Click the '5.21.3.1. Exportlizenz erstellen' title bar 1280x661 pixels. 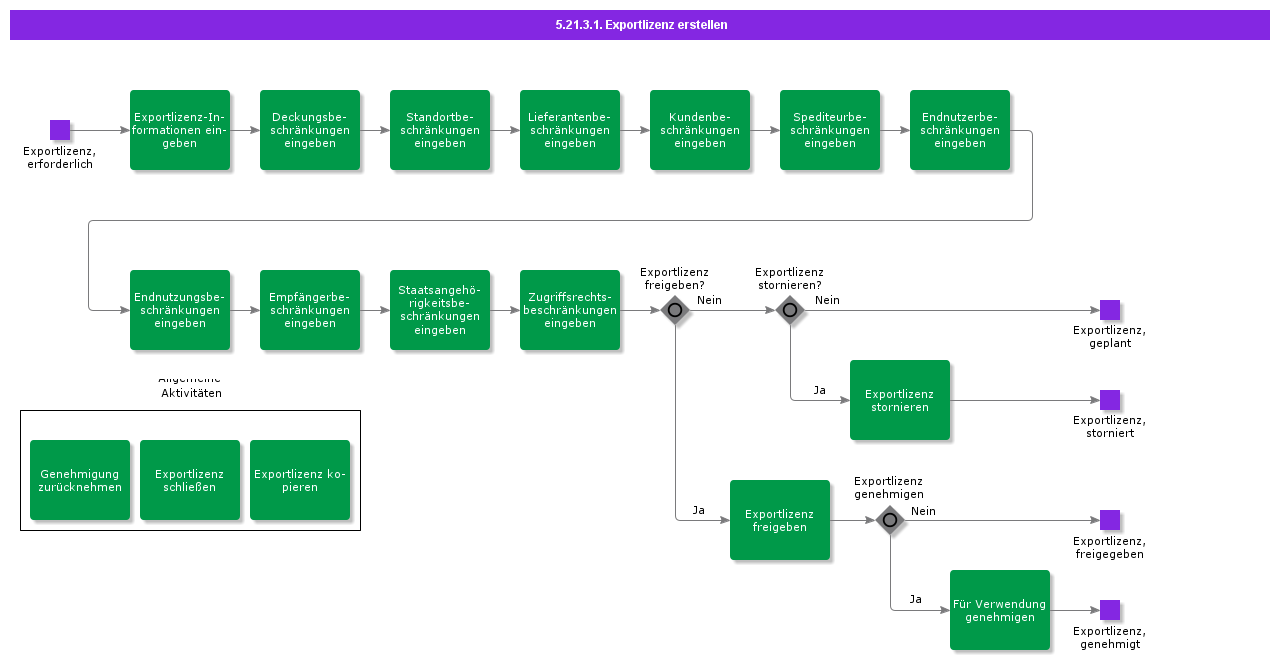coord(640,25)
